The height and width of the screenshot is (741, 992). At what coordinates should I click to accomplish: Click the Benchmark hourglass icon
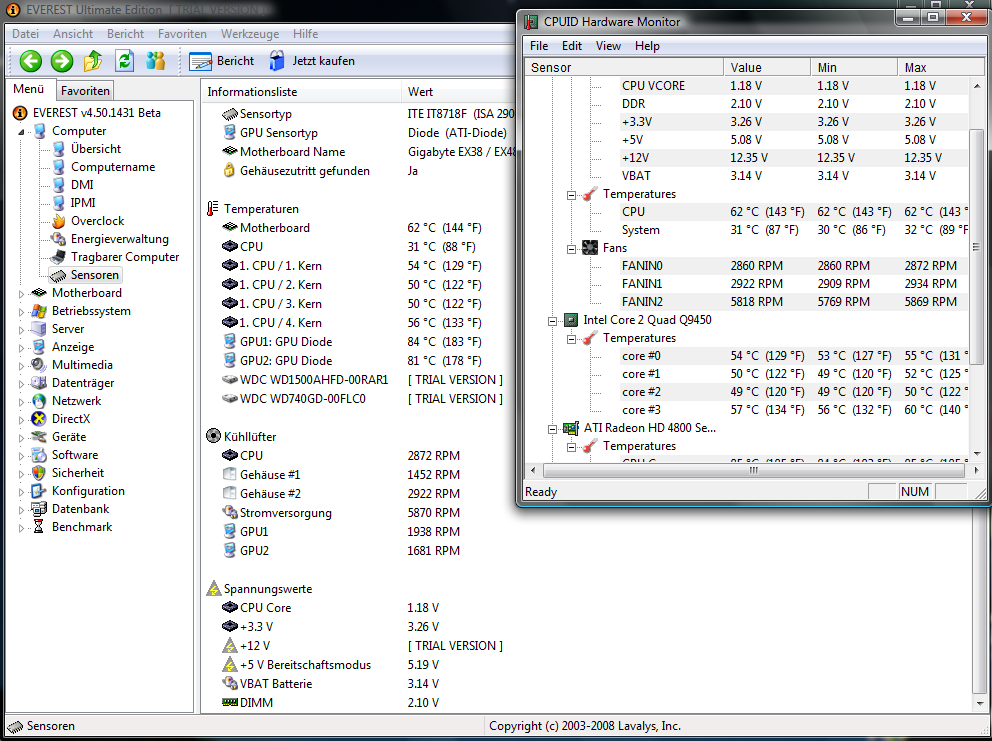39,526
